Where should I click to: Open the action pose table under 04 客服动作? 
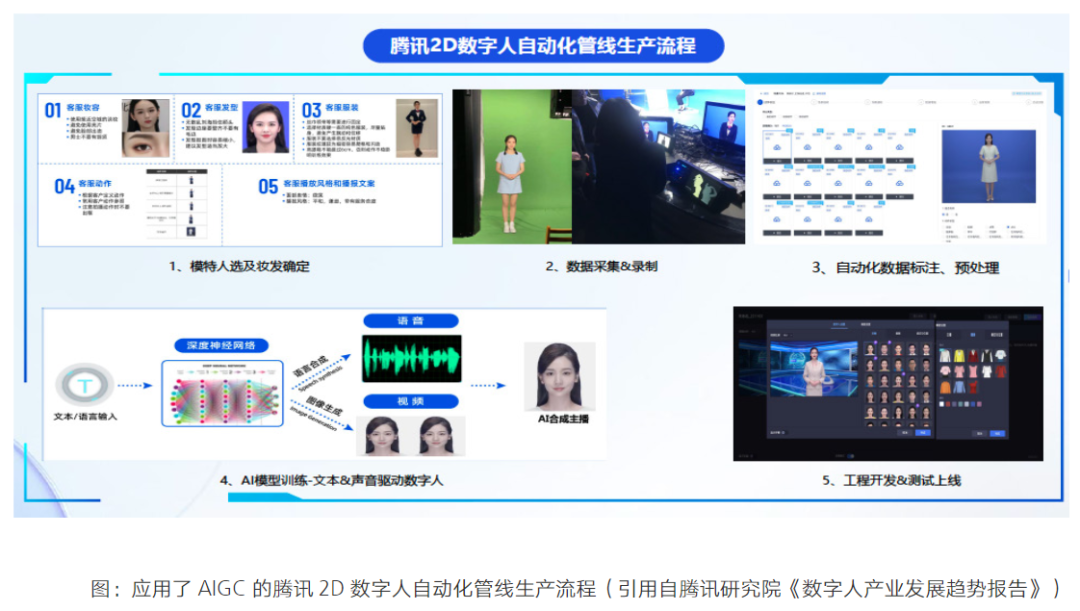pos(177,204)
